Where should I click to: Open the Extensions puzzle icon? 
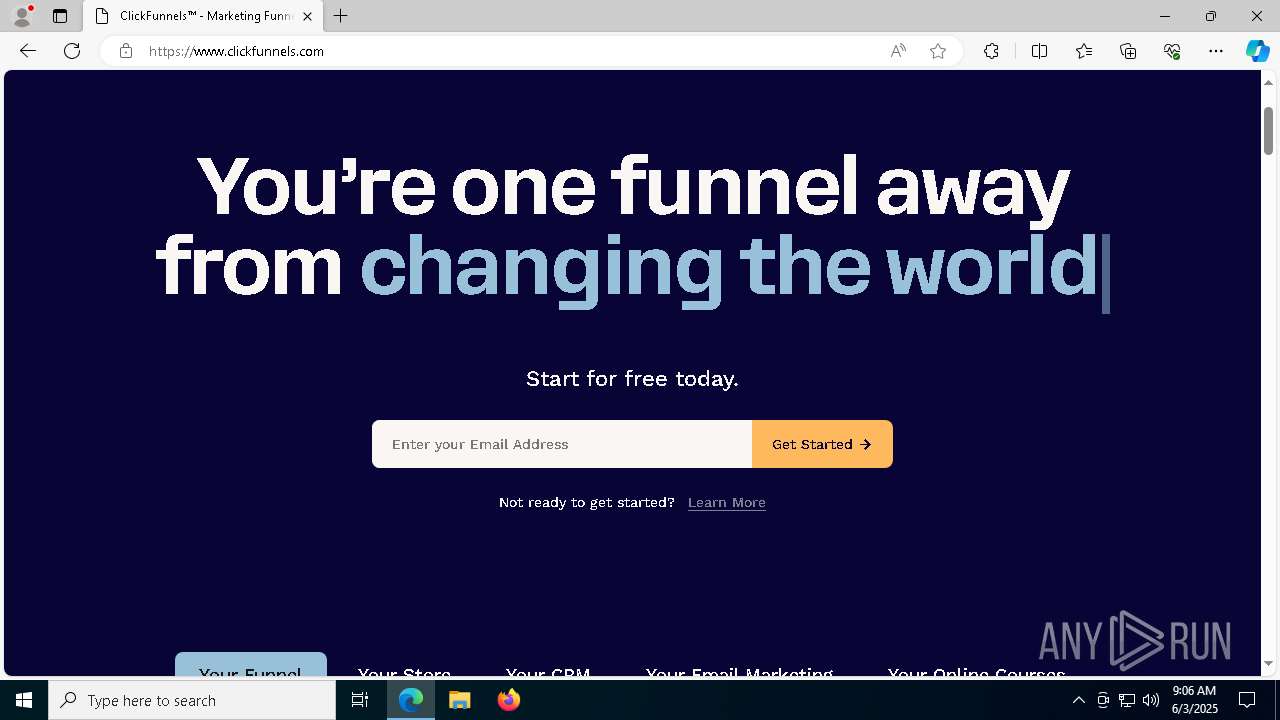(x=991, y=51)
